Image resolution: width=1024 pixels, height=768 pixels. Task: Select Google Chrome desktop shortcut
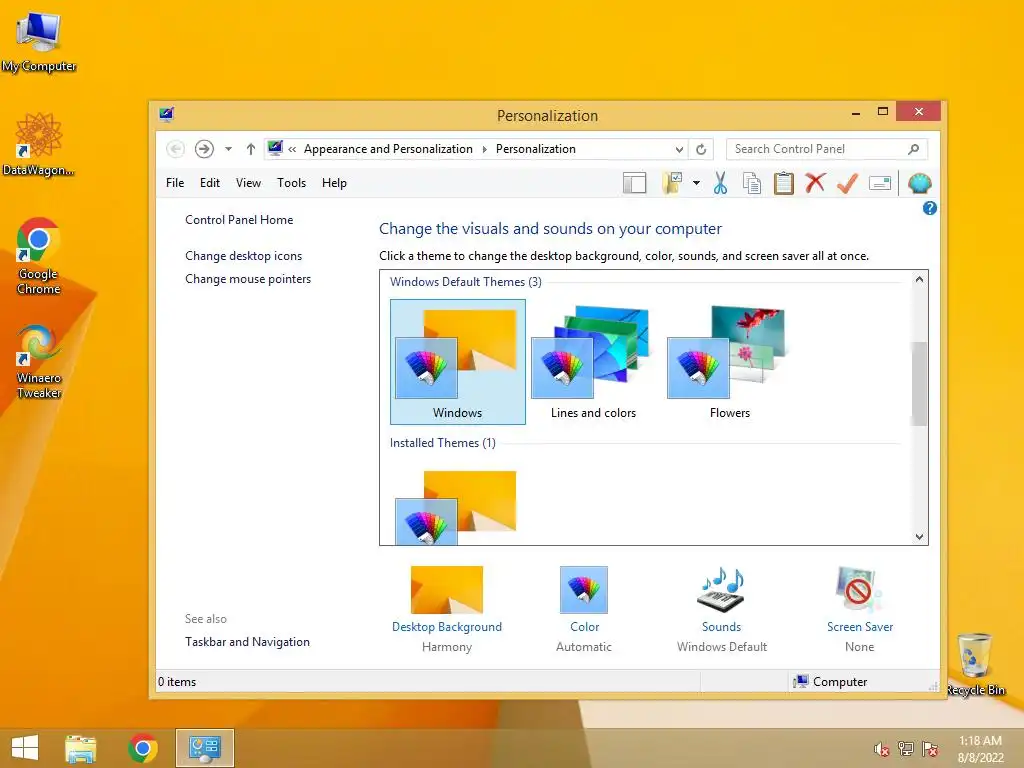coord(39,256)
